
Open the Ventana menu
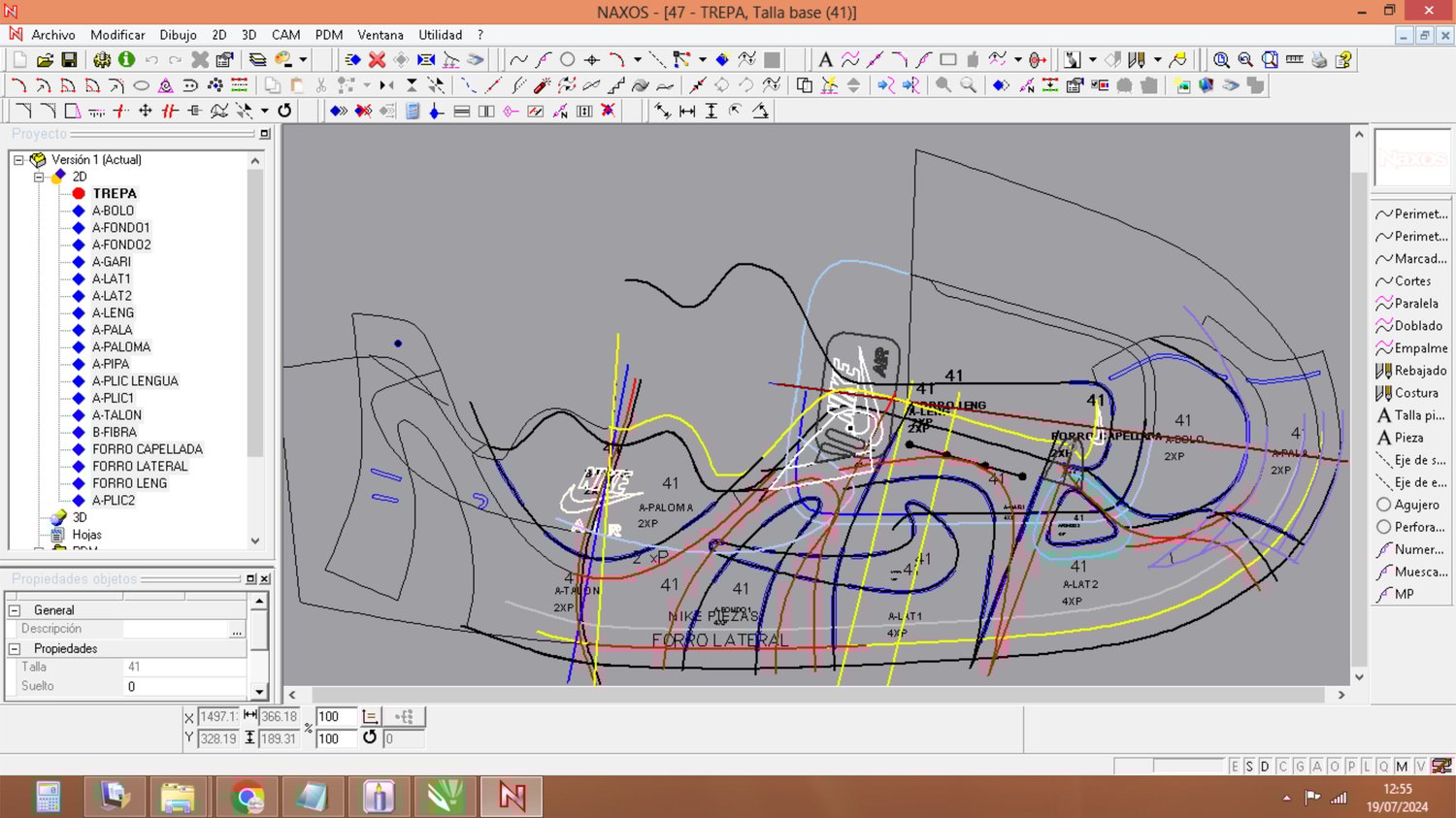pyautogui.click(x=381, y=35)
